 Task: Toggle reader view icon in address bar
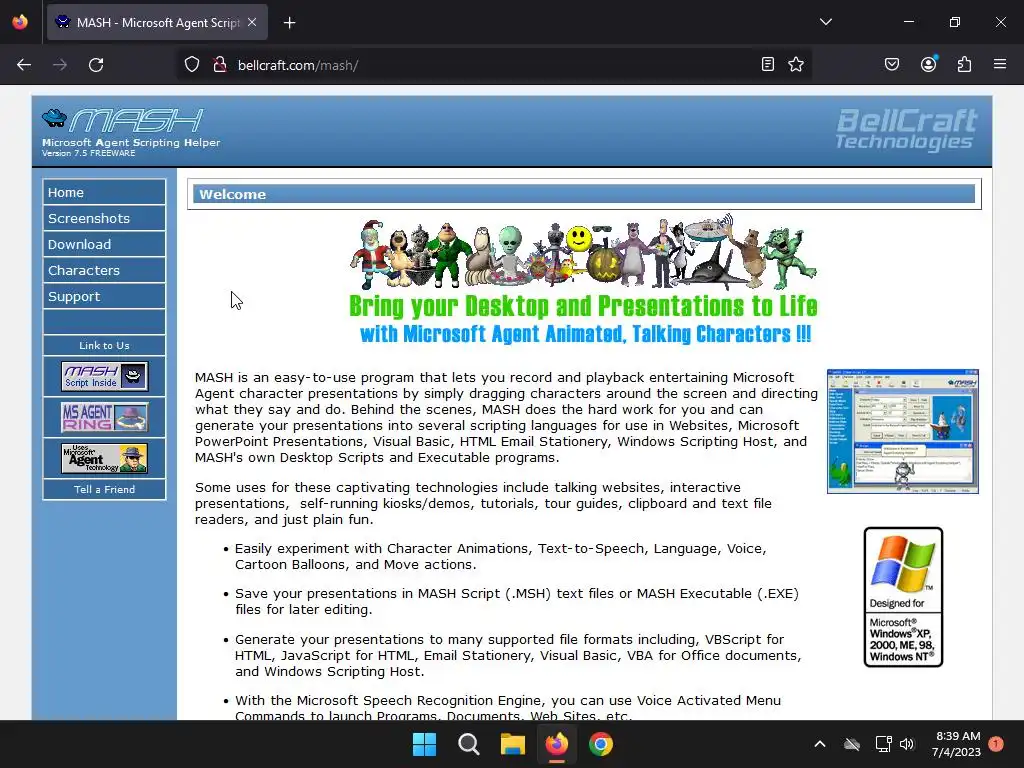pos(768,64)
